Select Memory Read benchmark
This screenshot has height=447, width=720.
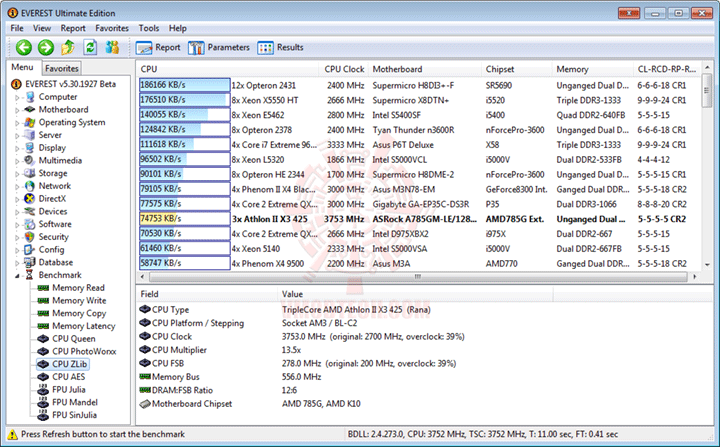(x=79, y=288)
